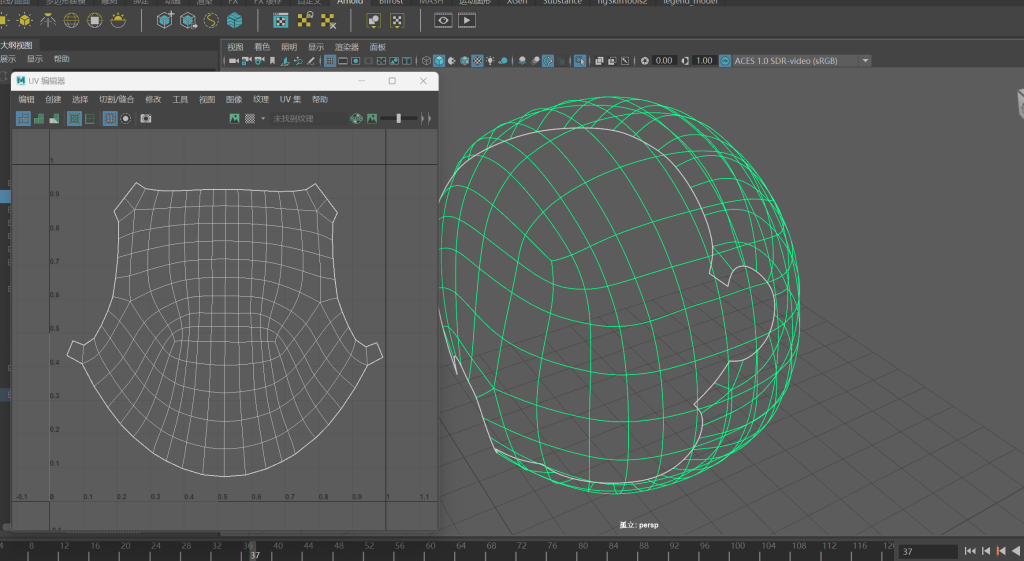
Task: Toggle the viewport textured checker icon
Action: pos(477,61)
